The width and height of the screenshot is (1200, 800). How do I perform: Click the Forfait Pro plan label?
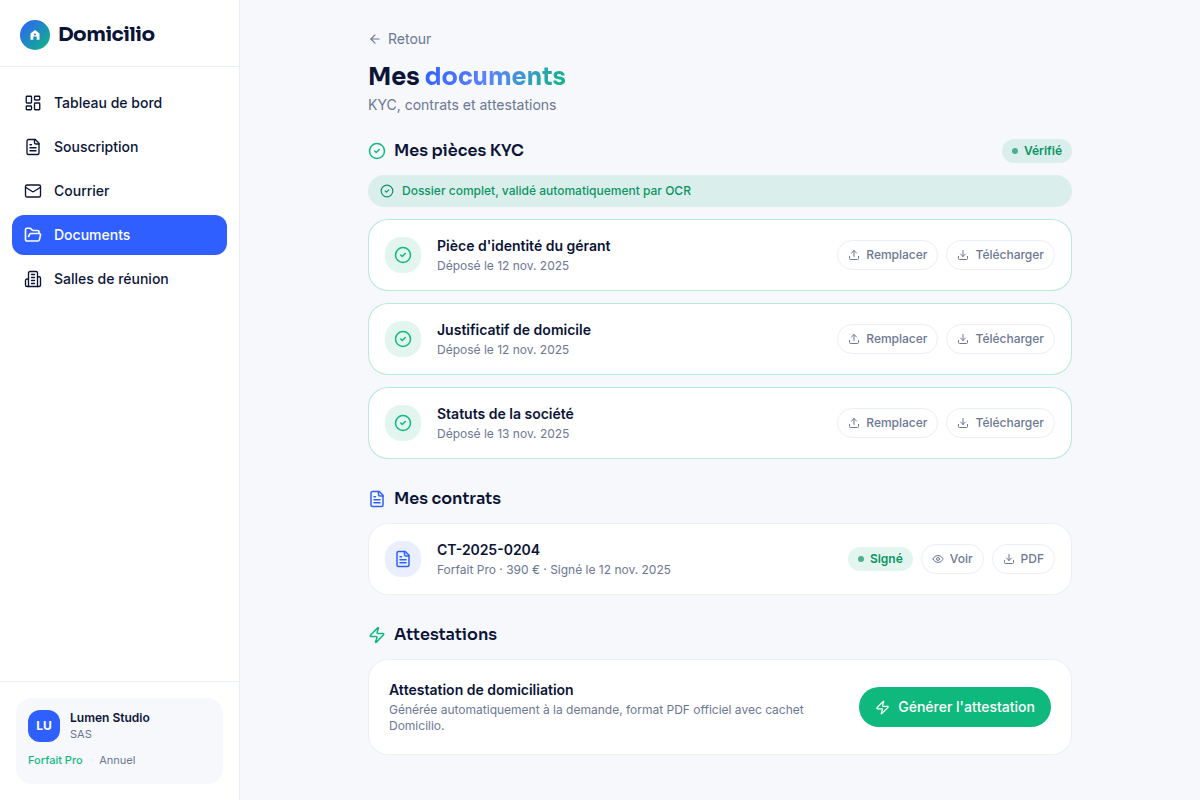pos(55,760)
